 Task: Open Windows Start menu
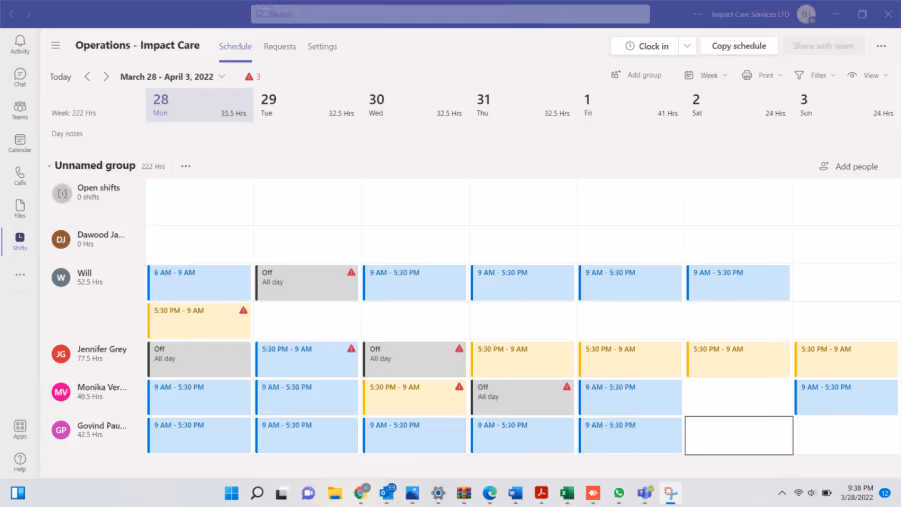point(232,493)
